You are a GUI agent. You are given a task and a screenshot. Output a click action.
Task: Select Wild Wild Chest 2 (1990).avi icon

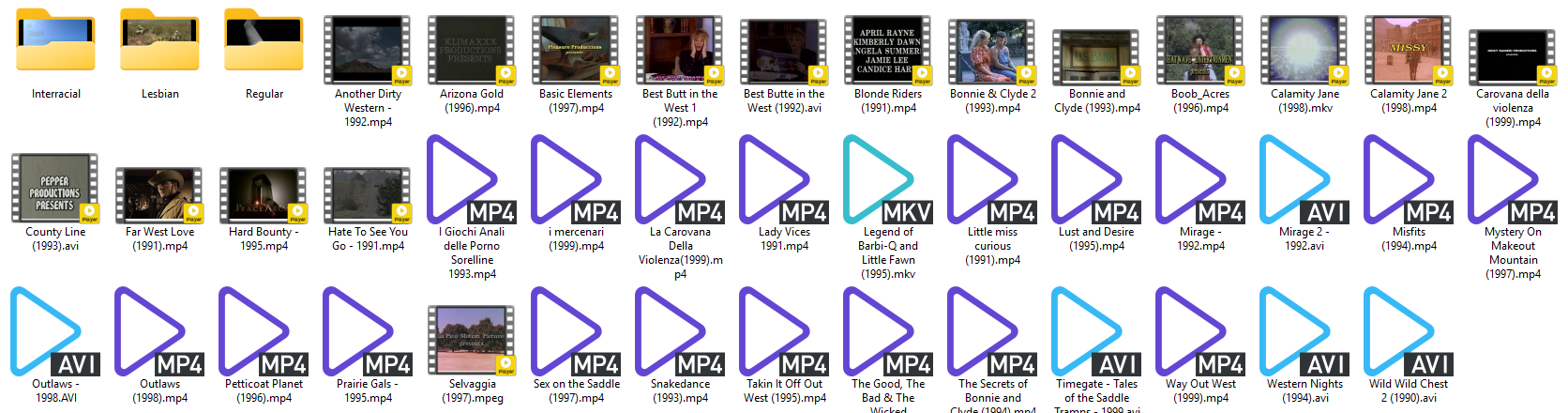1409,331
